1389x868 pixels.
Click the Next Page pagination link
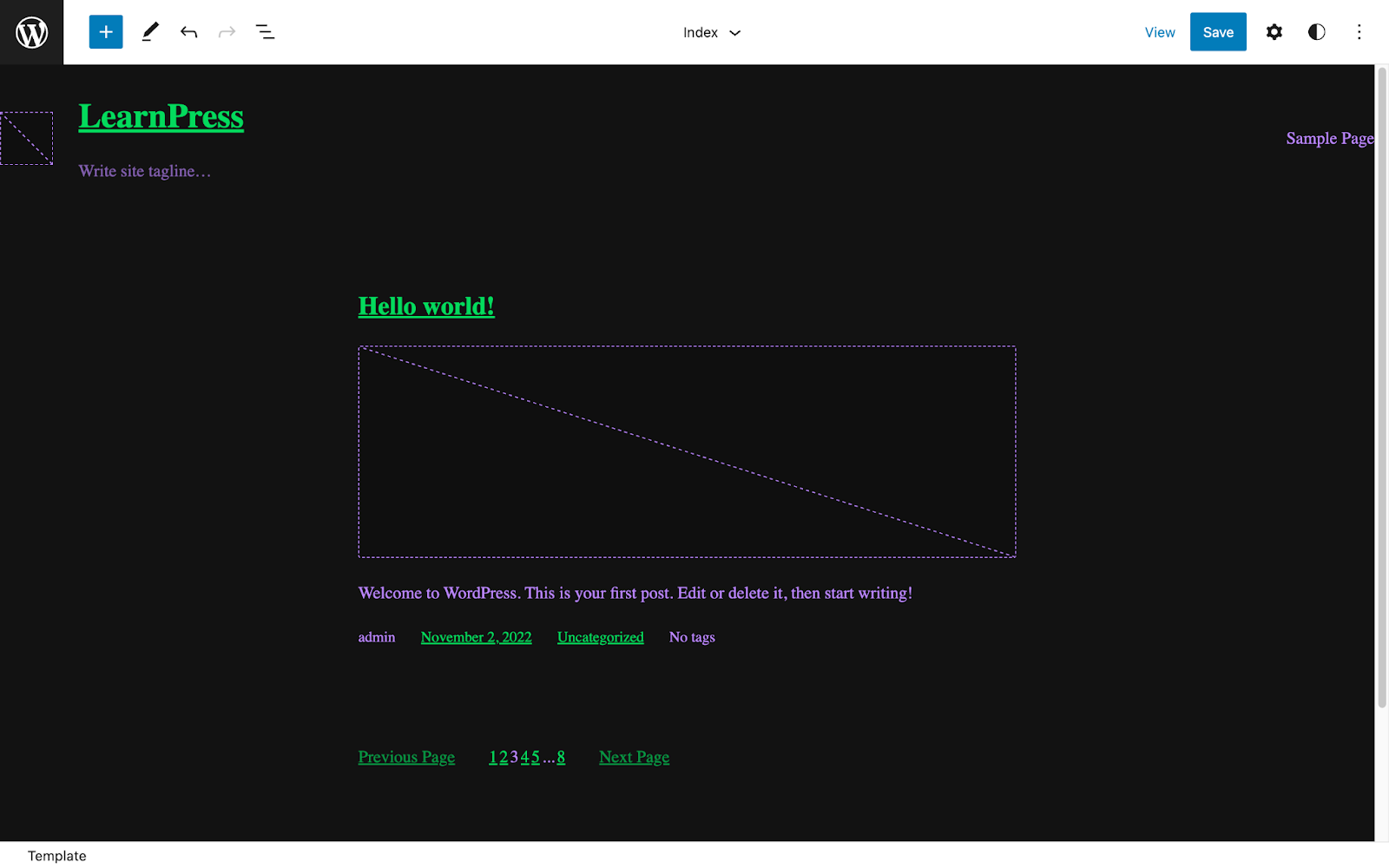pos(635,757)
